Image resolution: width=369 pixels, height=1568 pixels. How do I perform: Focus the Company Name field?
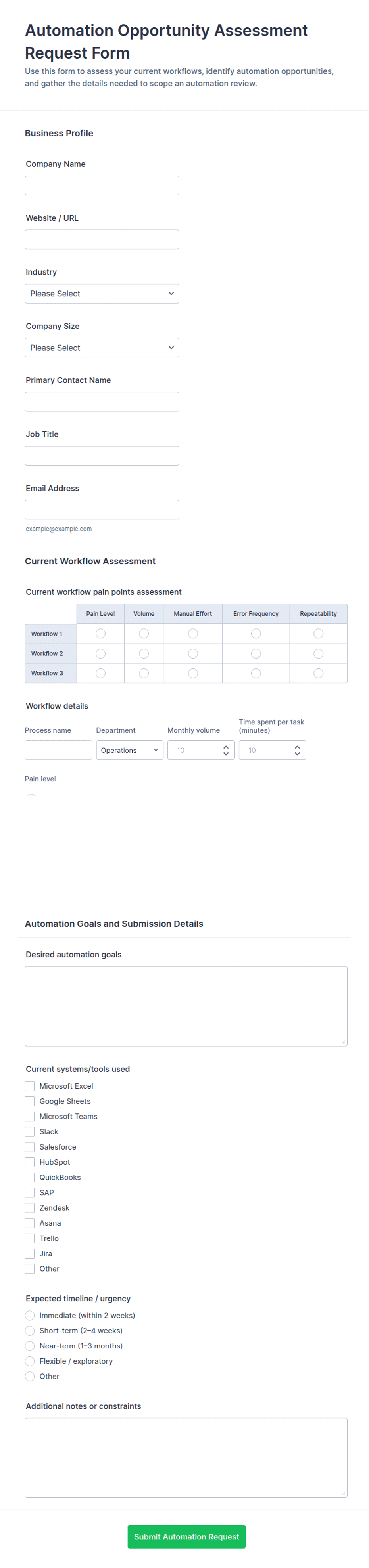click(x=102, y=186)
